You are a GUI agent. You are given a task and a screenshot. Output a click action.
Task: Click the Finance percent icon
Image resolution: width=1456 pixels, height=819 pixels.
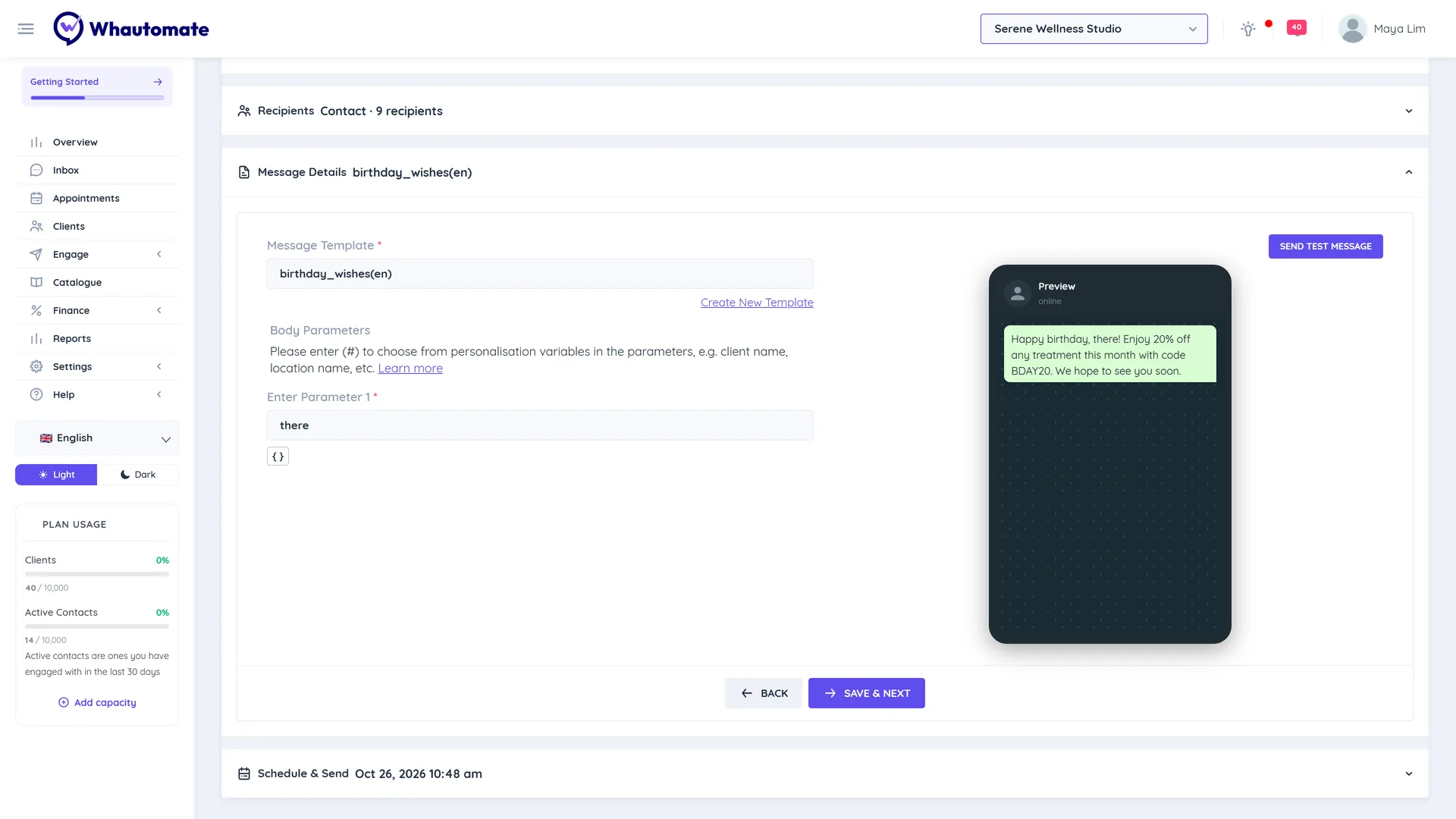coord(36,311)
